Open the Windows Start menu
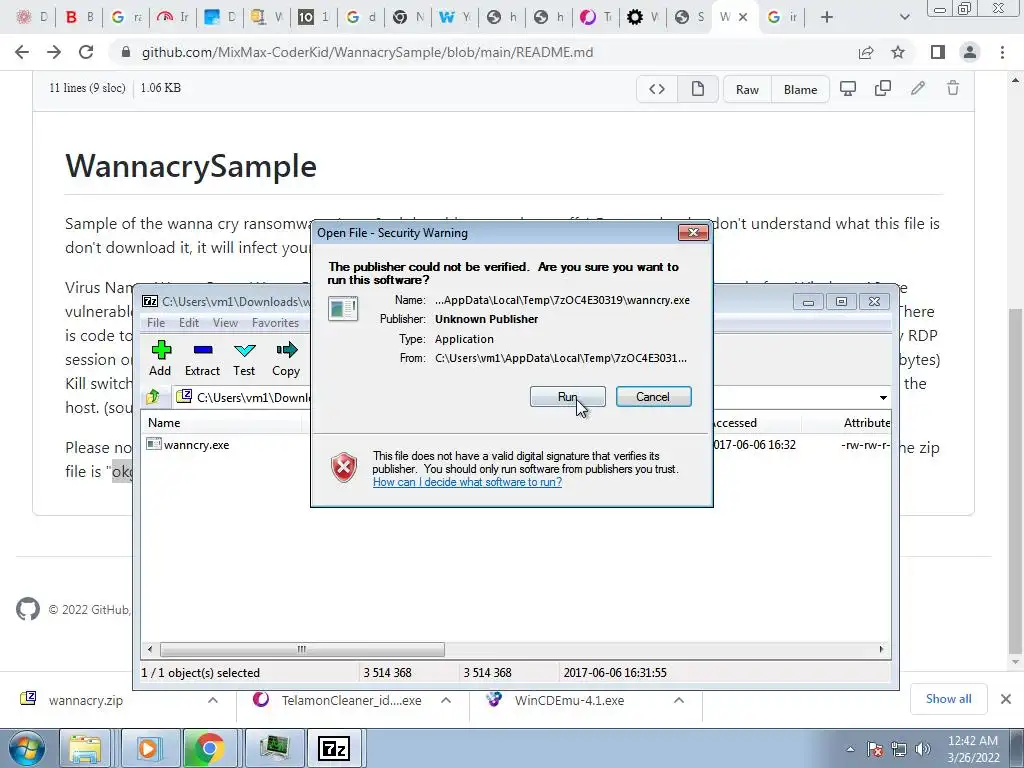The width and height of the screenshot is (1024, 768). 26,749
